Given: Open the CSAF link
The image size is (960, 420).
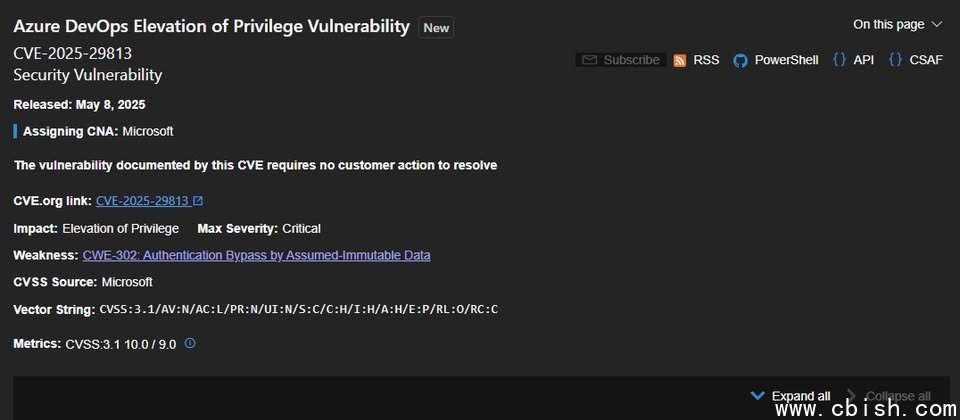Looking at the screenshot, I should pyautogui.click(x=916, y=60).
